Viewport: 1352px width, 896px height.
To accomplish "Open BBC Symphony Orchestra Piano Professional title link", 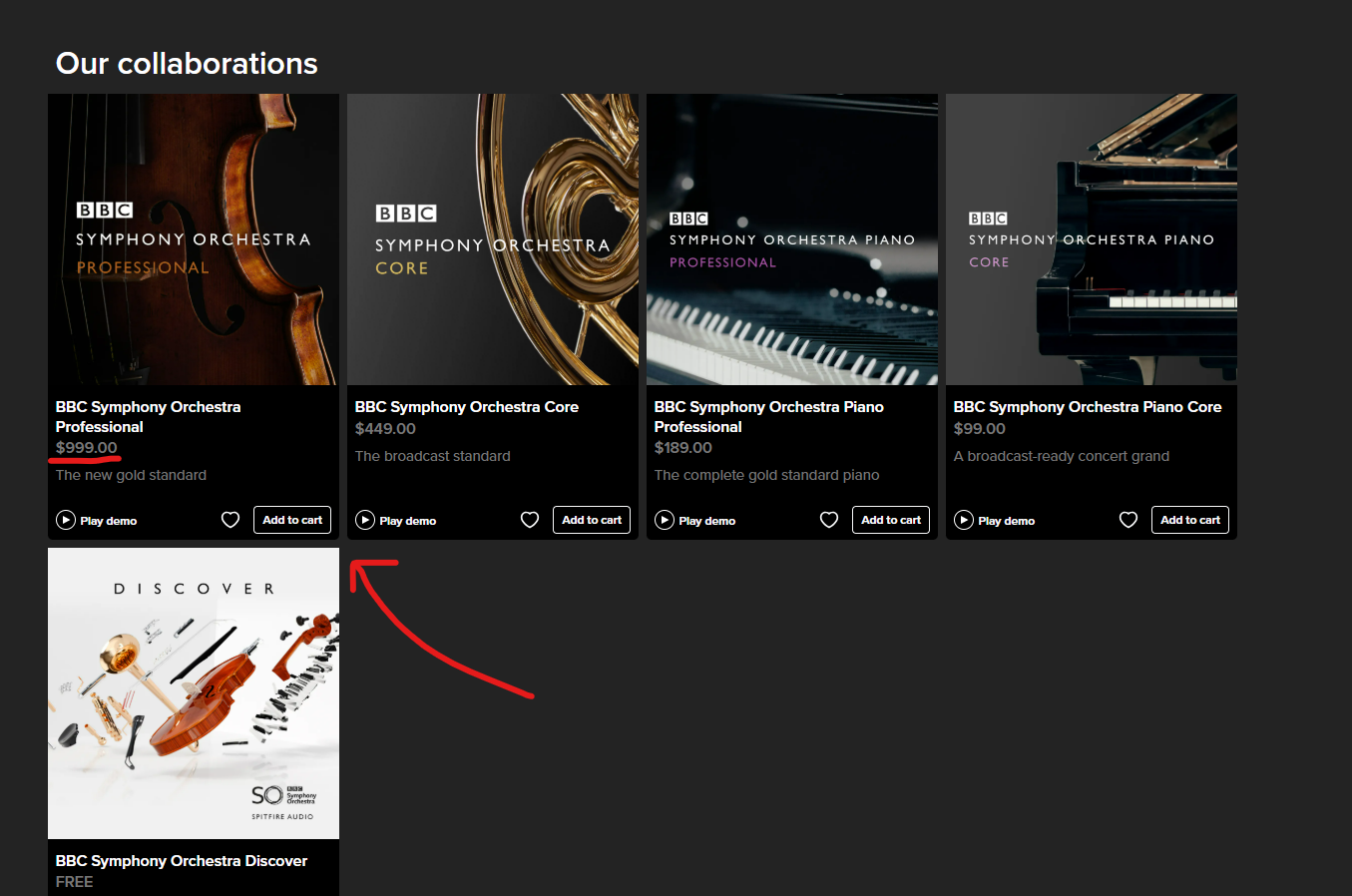I will [769, 417].
